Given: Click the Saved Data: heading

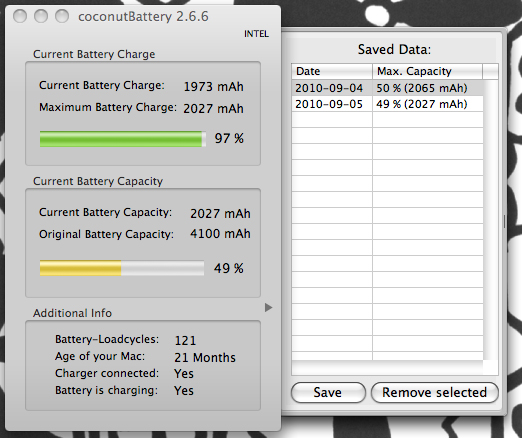Looking at the screenshot, I should tap(394, 50).
